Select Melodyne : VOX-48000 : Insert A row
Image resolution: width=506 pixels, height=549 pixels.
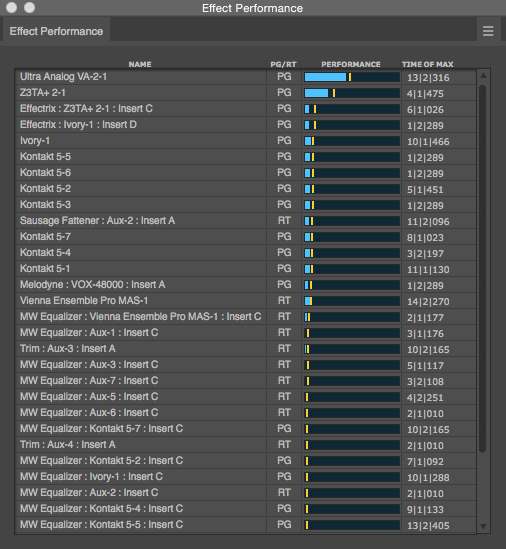(x=245, y=285)
